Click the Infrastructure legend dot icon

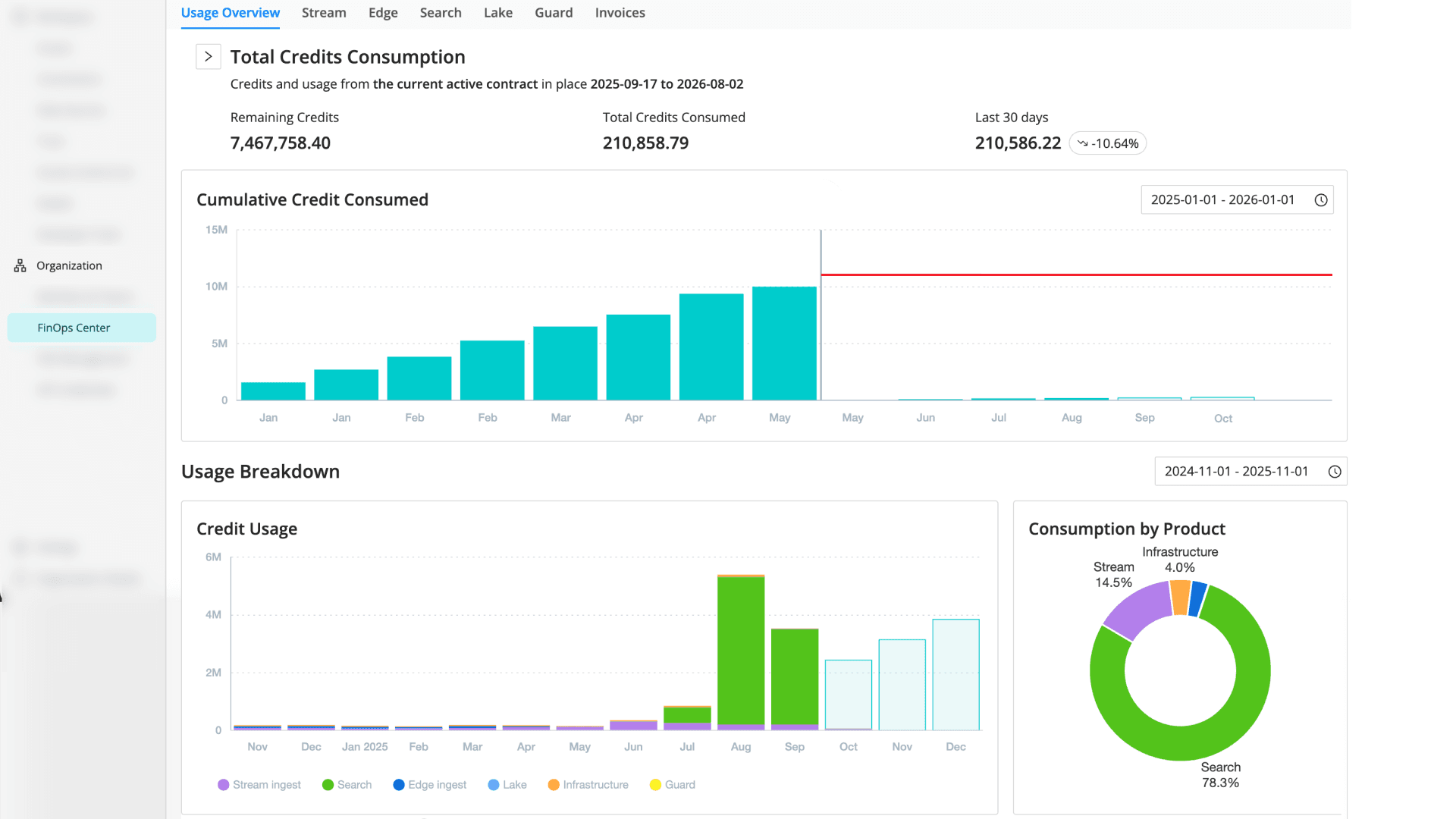pos(554,785)
